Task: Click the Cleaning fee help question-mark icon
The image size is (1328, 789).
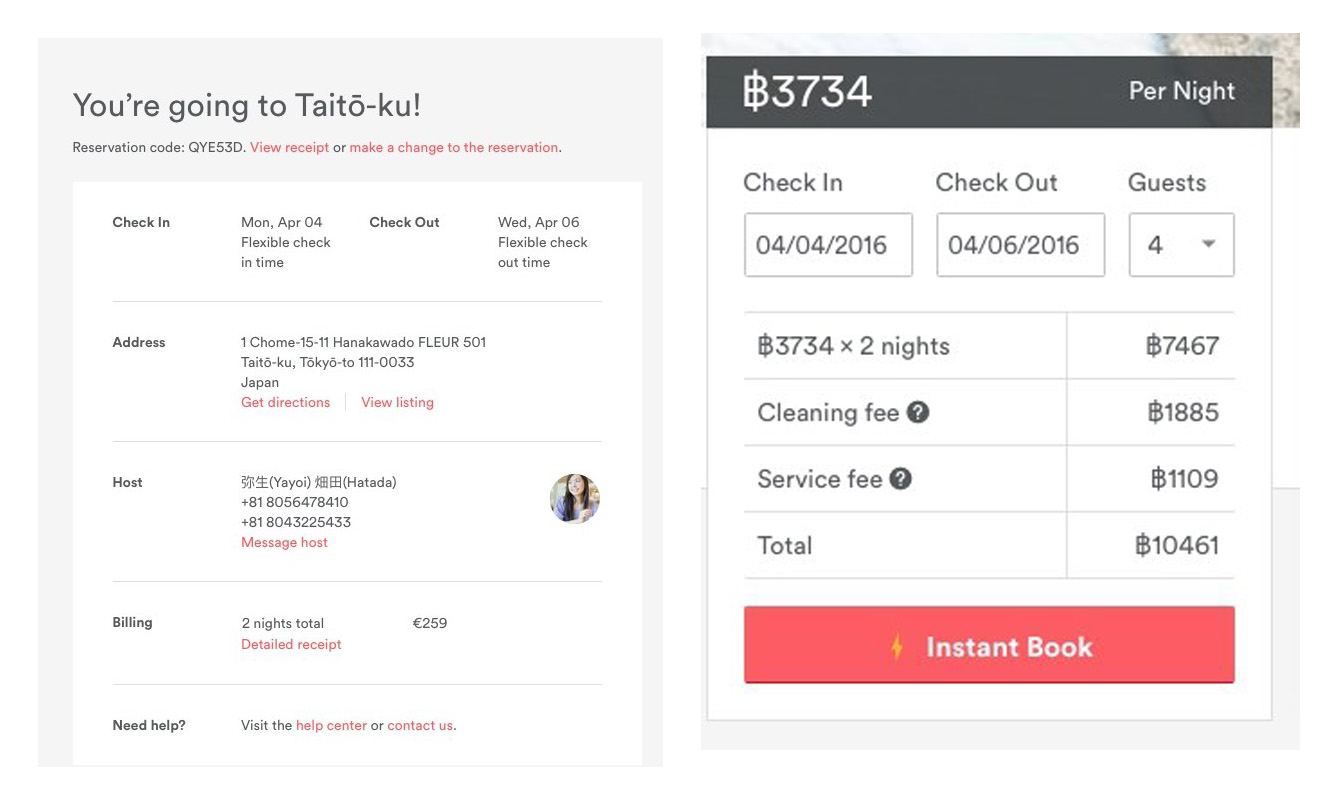Action: [917, 412]
